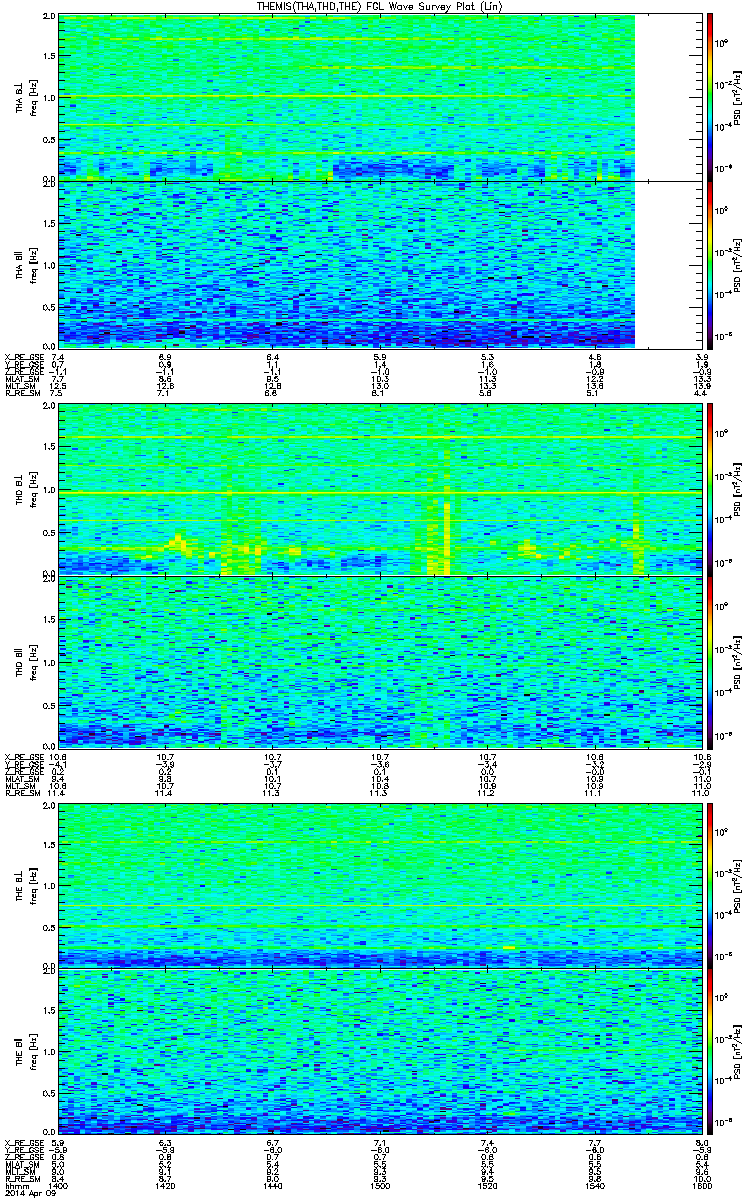
Task: Click the yellow 1.0 Hz line in THA BL panel
Action: click(346, 97)
